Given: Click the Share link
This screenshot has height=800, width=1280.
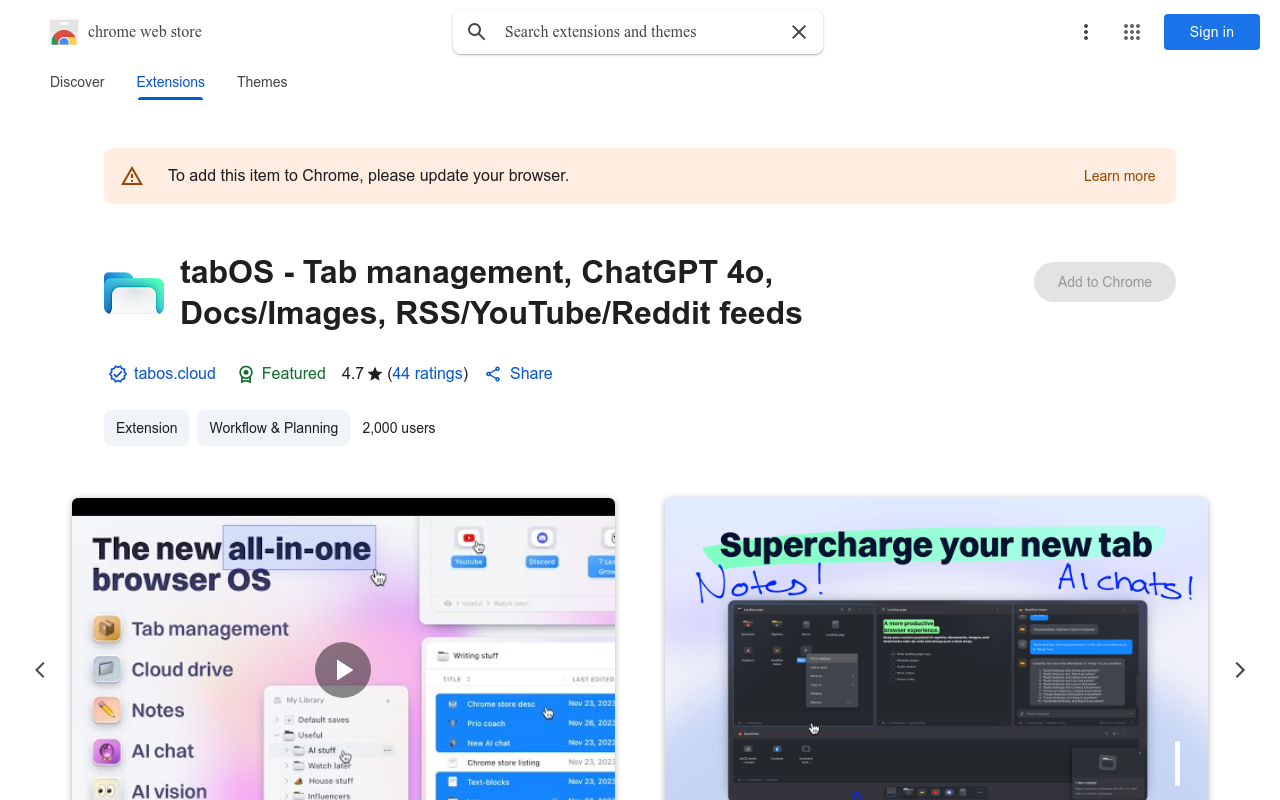Looking at the screenshot, I should point(531,374).
